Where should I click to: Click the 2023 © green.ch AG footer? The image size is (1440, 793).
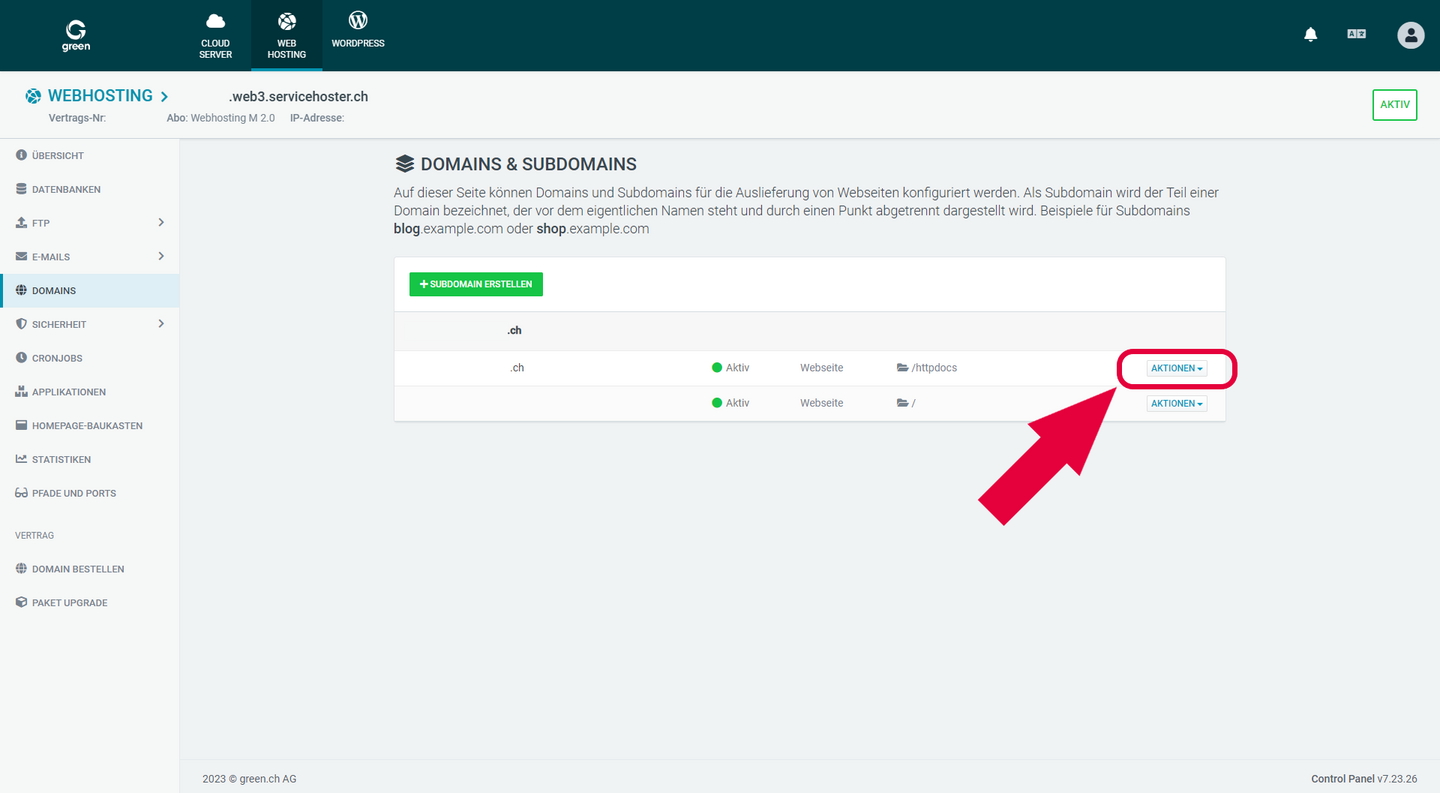tap(249, 779)
